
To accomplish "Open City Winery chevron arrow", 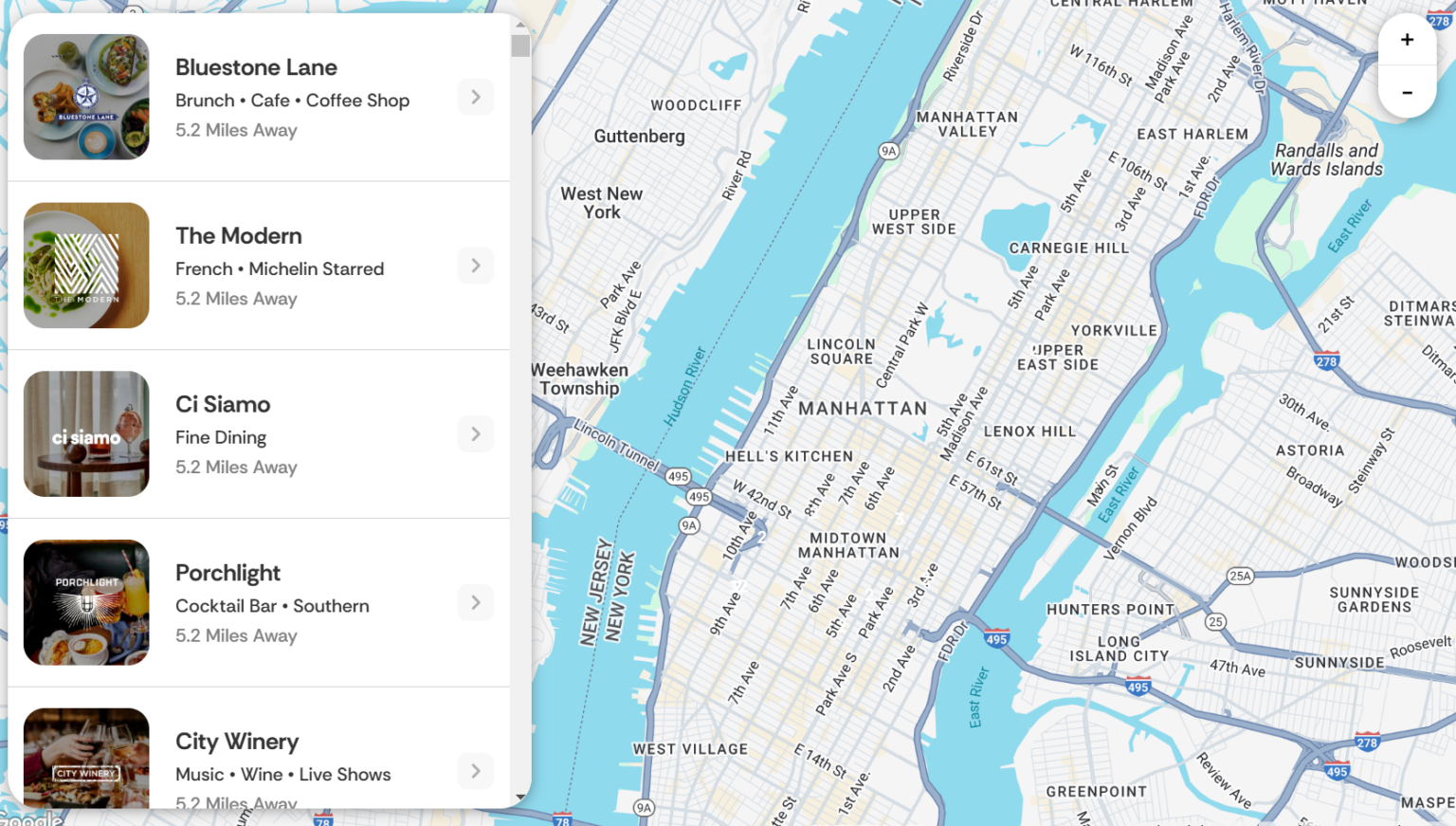I will tap(476, 771).
